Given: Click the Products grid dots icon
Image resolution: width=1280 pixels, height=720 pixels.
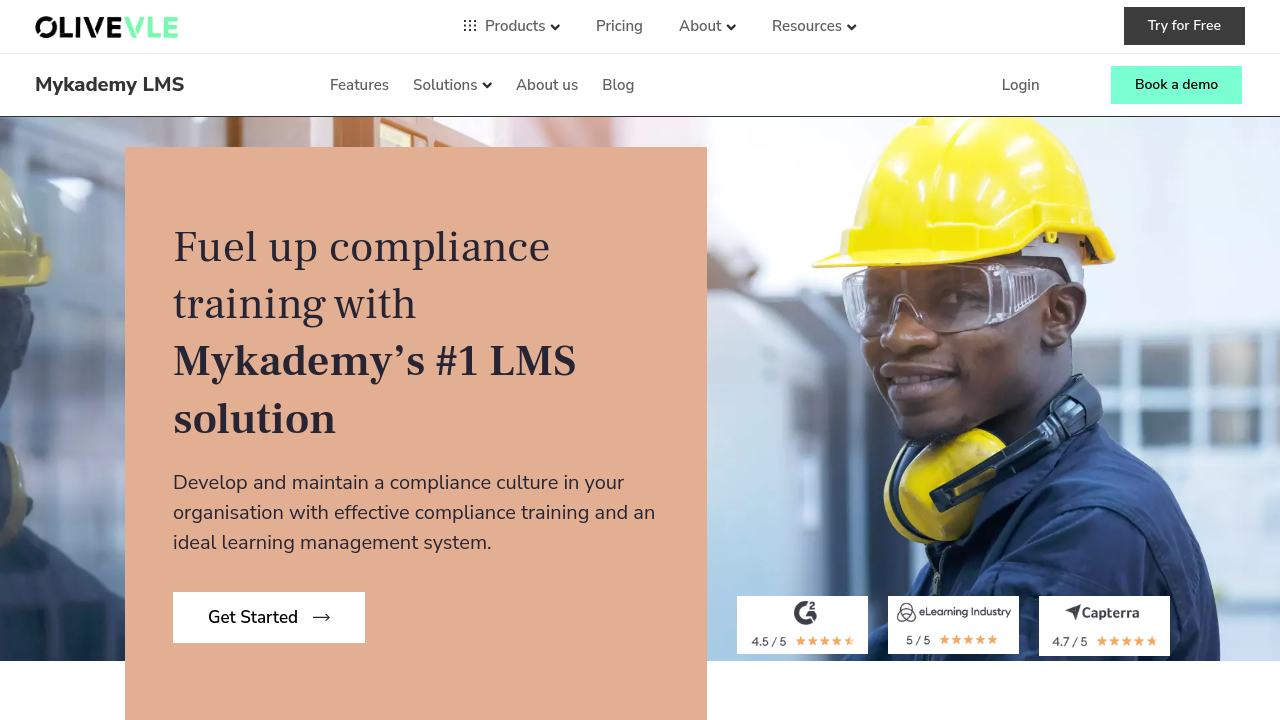Looking at the screenshot, I should point(470,26).
